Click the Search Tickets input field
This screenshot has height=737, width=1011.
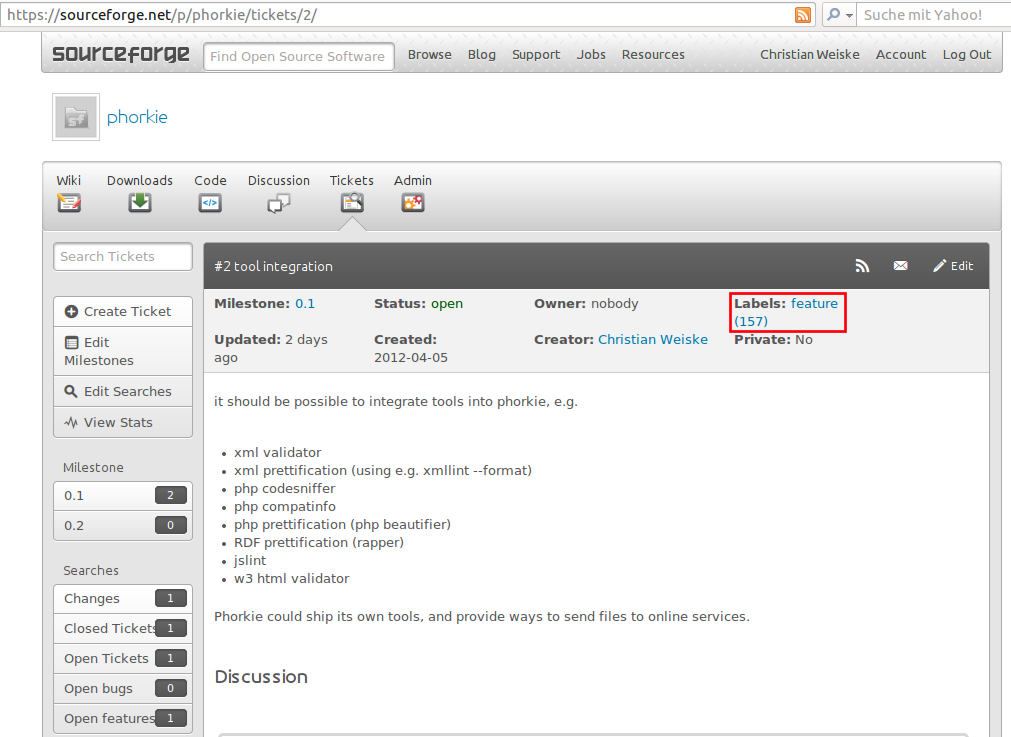(122, 257)
